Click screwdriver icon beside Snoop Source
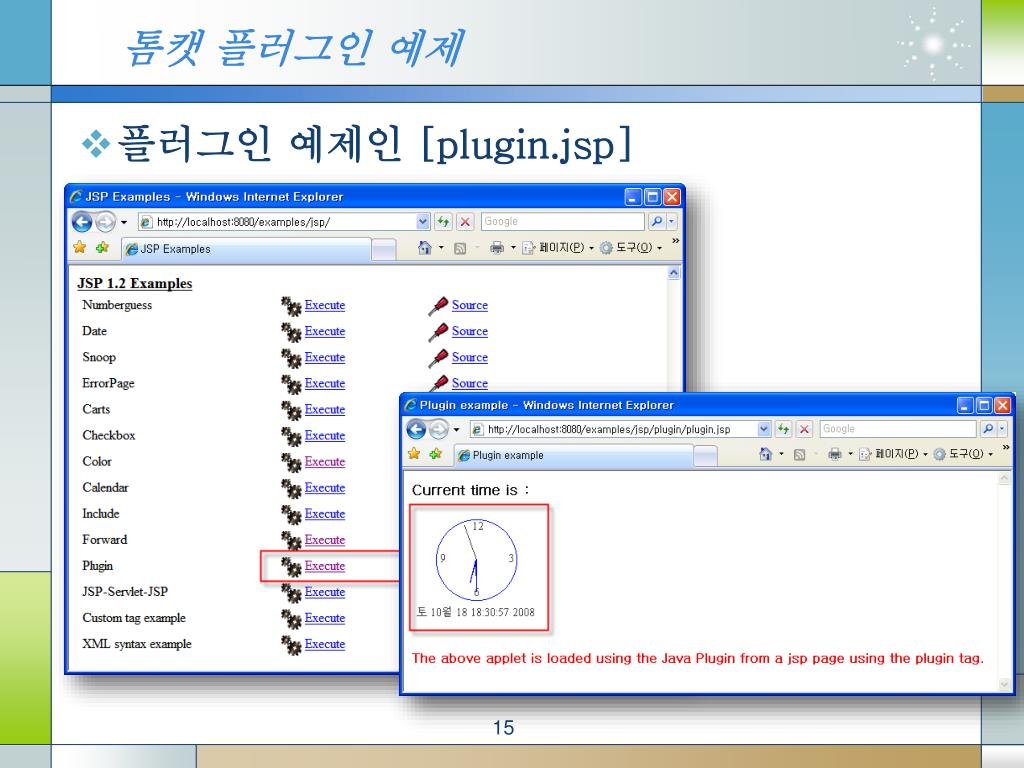Image resolution: width=1024 pixels, height=768 pixels. [x=438, y=358]
